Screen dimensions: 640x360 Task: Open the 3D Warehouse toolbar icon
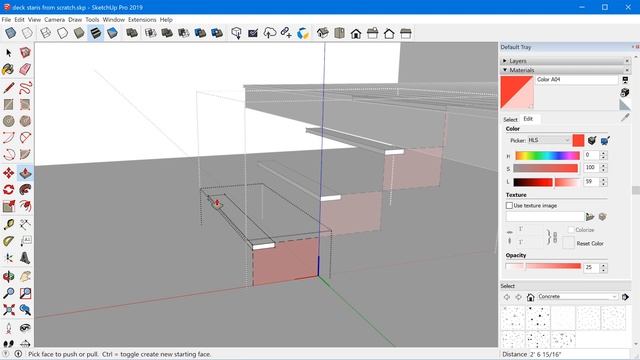coord(236,33)
